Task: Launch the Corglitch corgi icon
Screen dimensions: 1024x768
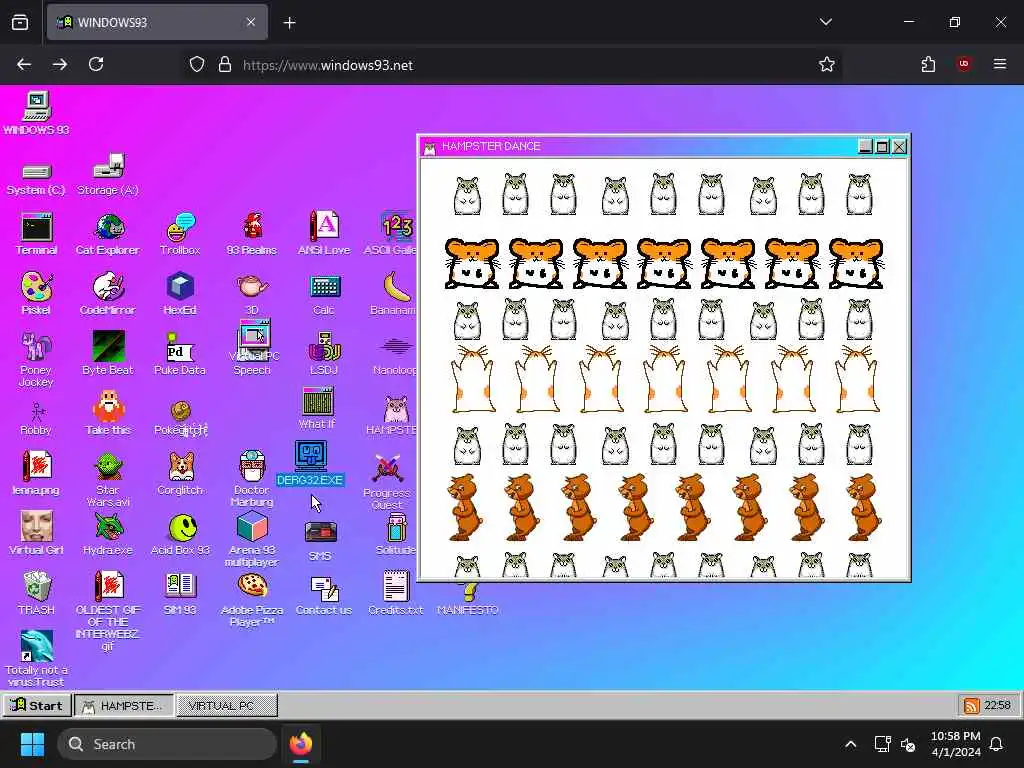Action: pos(180,473)
